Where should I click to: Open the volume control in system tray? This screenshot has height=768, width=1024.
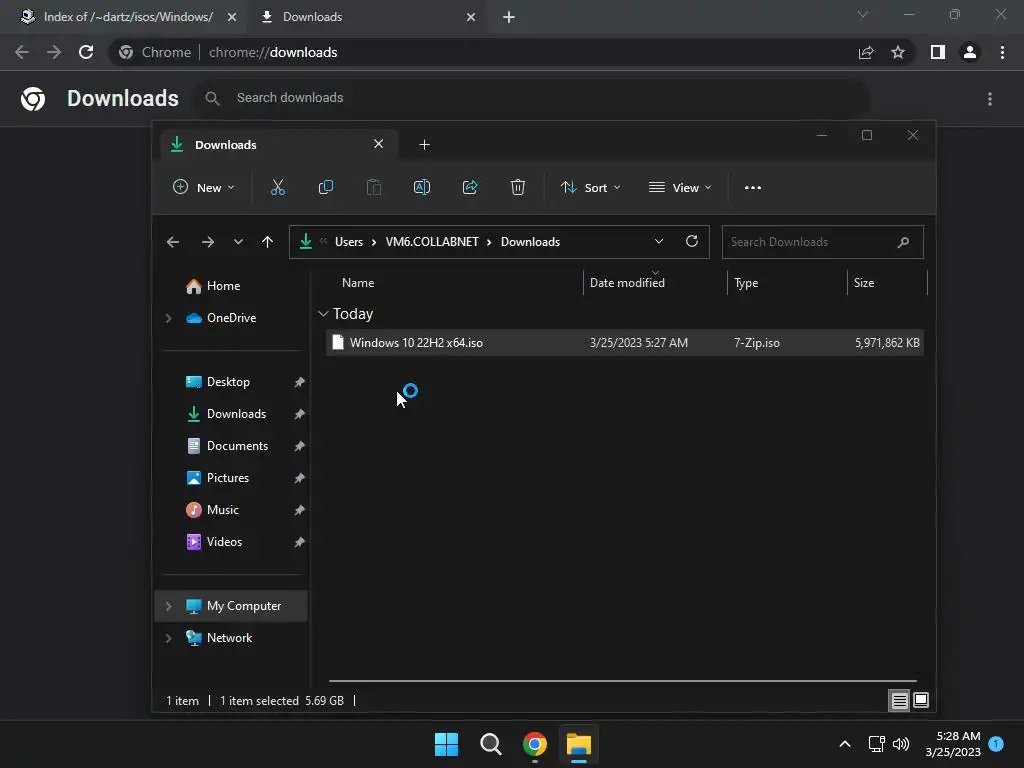tap(901, 744)
